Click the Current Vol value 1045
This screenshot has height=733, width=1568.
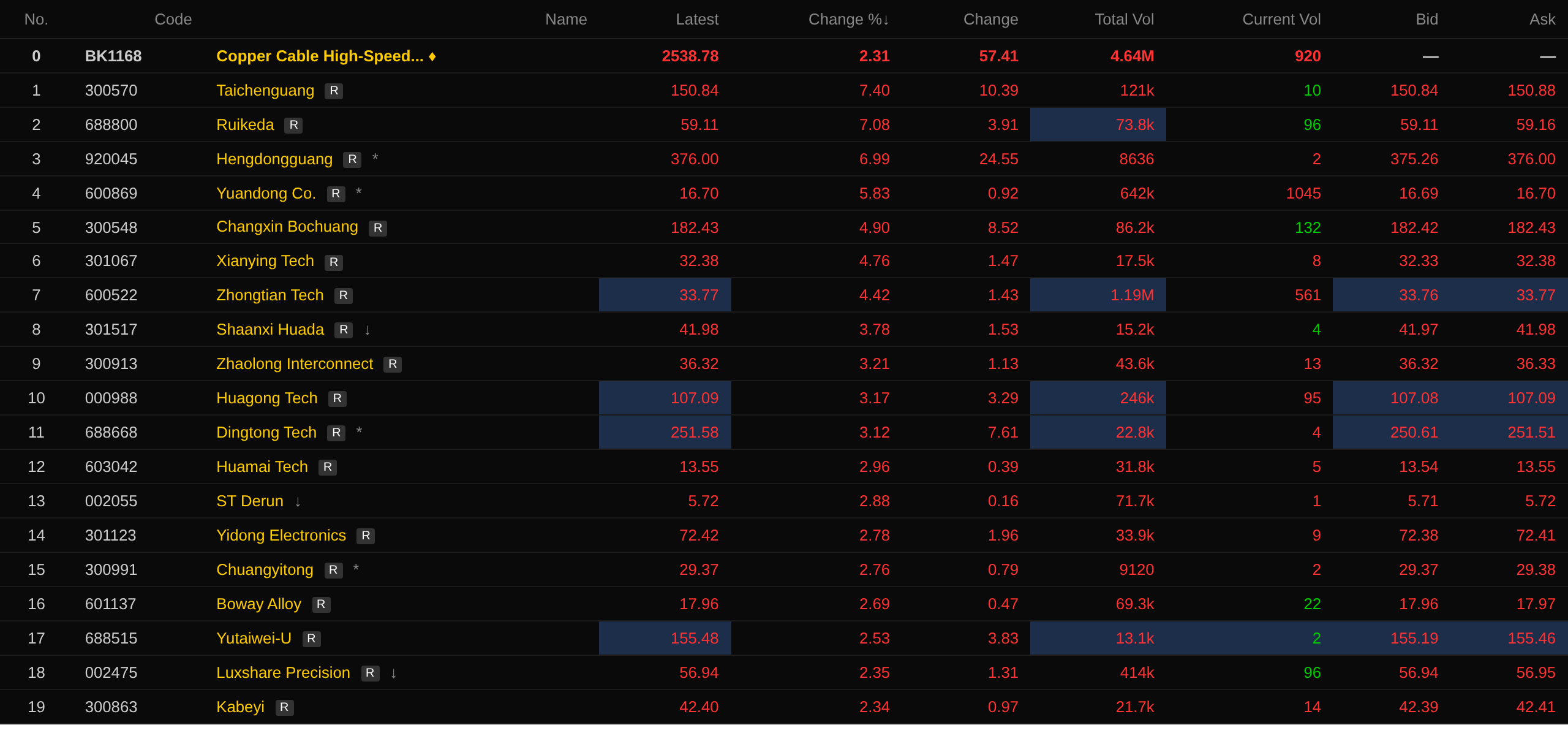(x=1303, y=194)
